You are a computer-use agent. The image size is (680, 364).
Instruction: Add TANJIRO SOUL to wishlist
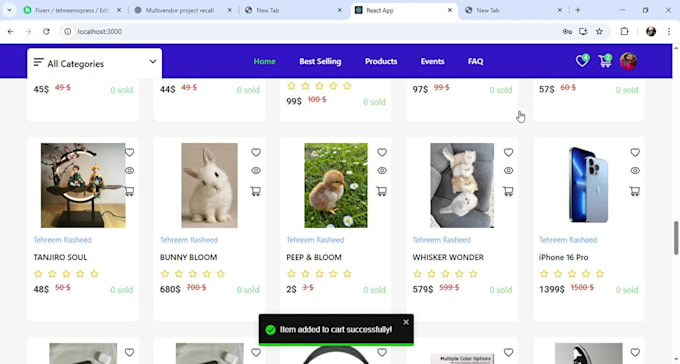[129, 152]
